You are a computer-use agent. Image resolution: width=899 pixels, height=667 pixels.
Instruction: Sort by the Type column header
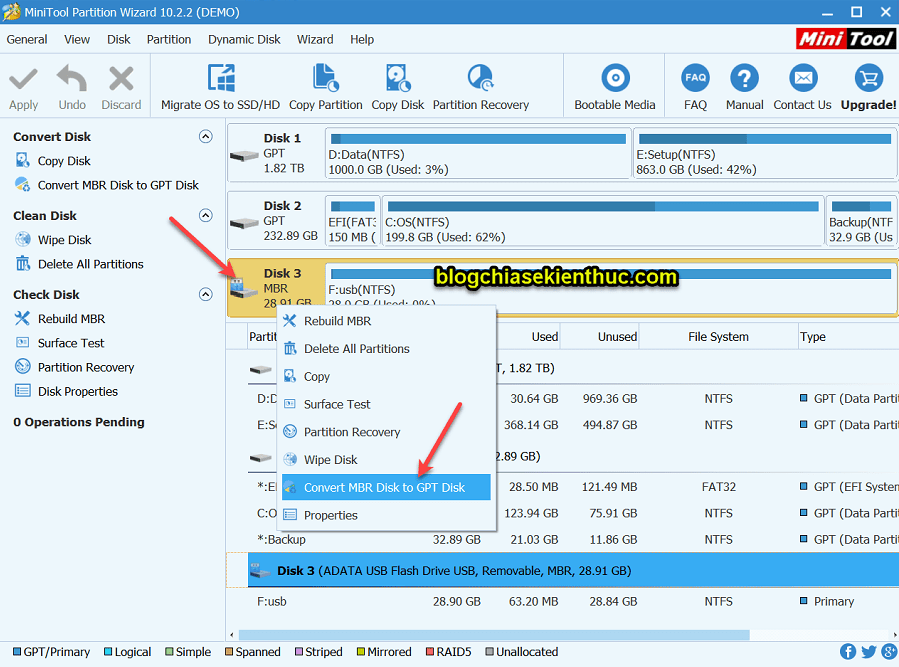point(849,337)
